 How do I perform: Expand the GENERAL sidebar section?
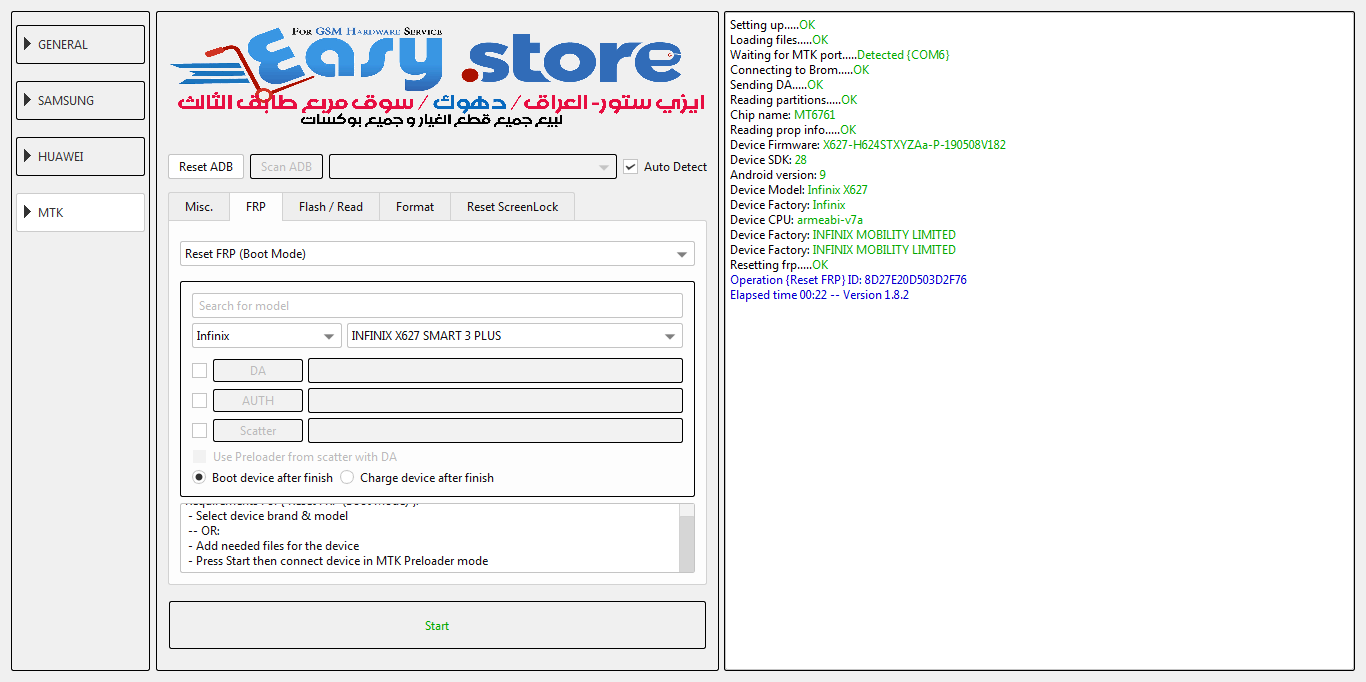tap(80, 45)
